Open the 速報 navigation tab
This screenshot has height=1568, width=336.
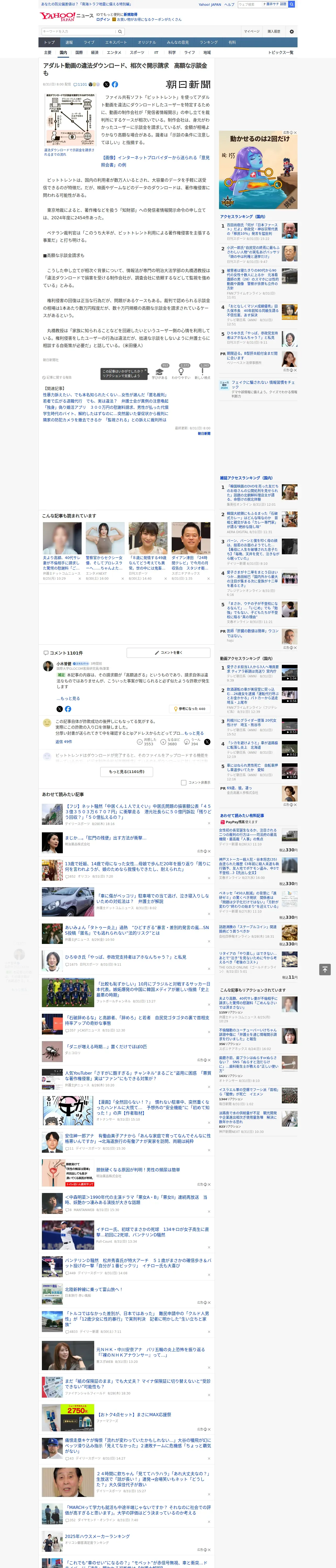69,43
